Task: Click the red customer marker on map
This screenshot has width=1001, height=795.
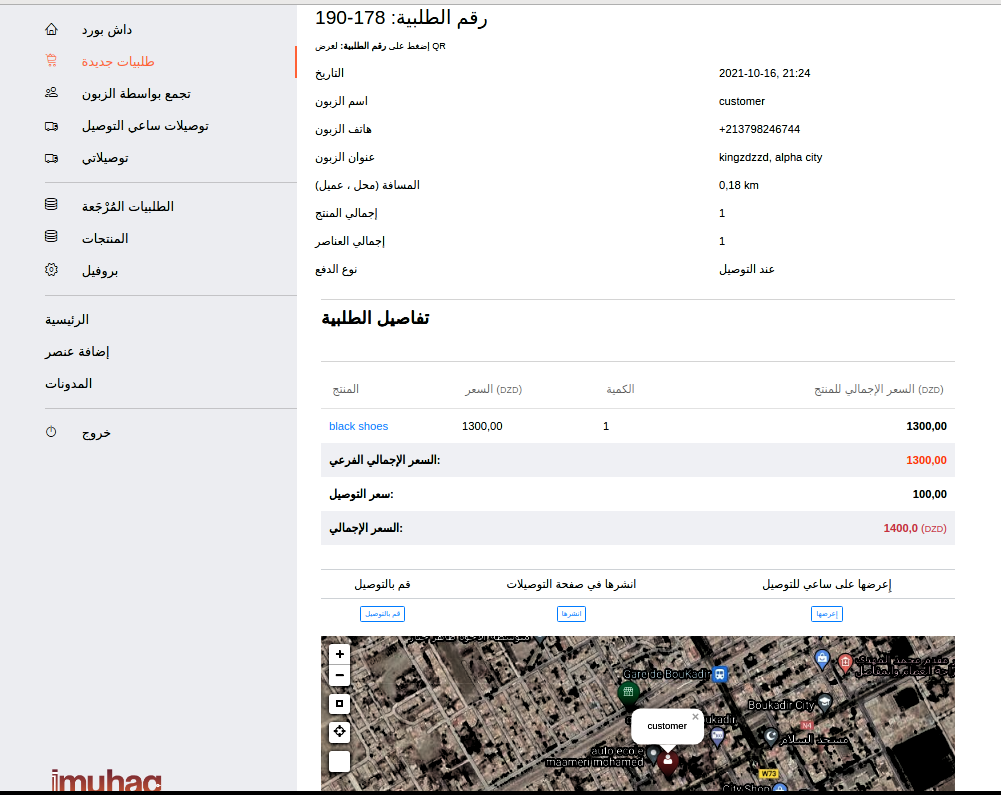Action: click(668, 761)
